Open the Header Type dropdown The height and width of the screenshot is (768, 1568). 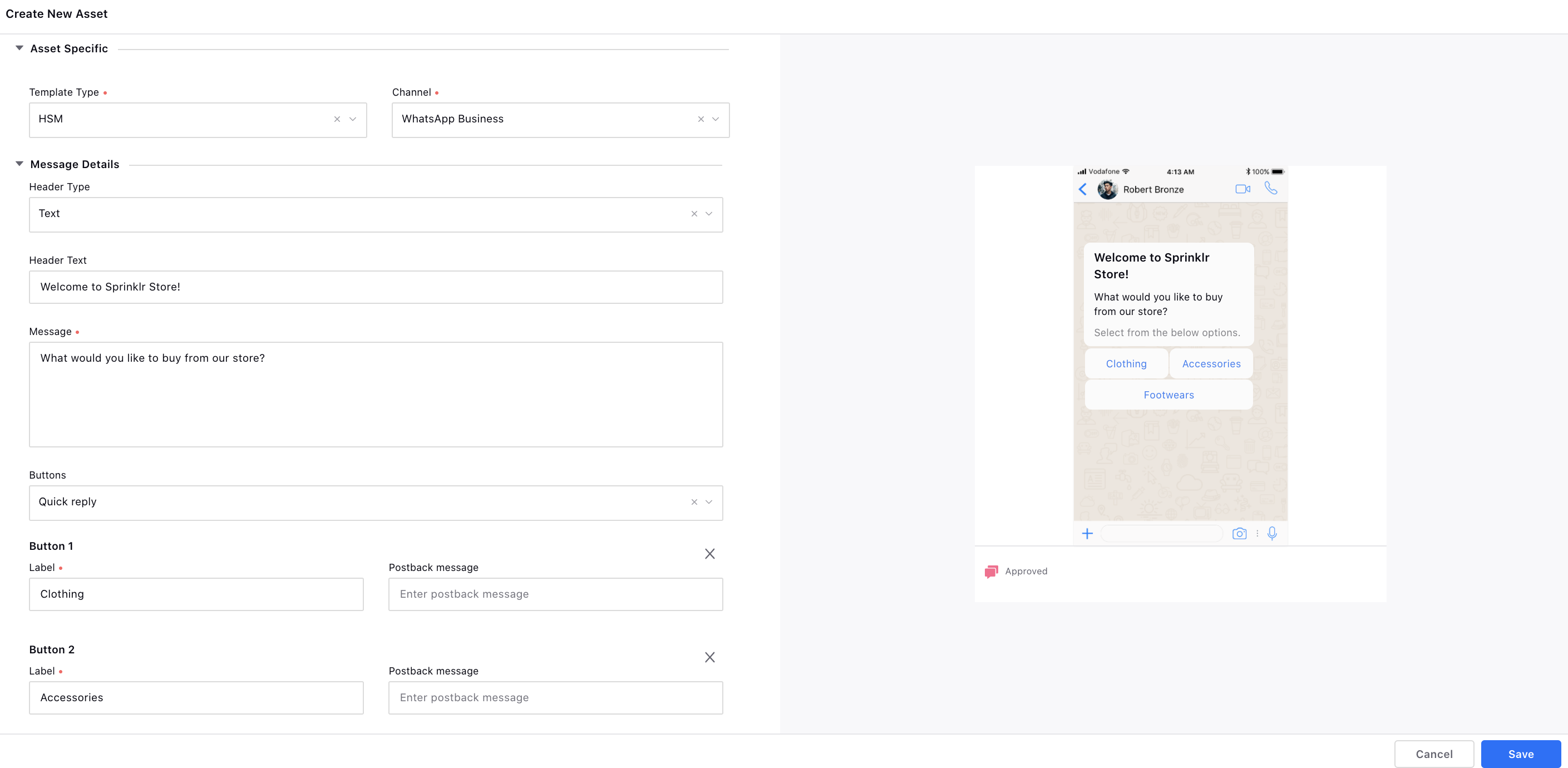[709, 214]
